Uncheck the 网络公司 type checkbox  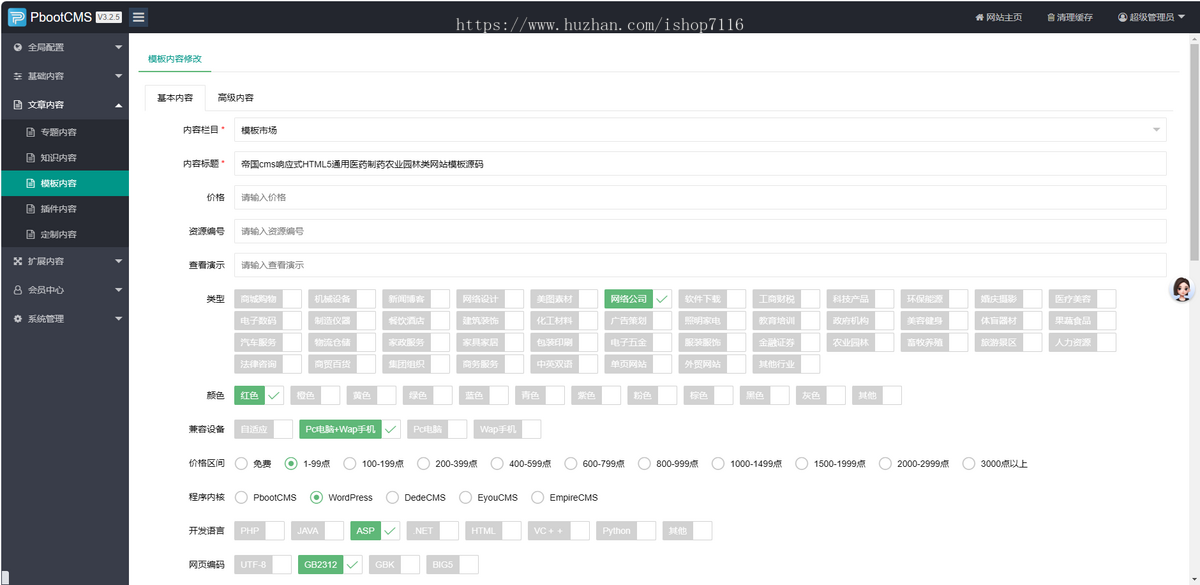638,299
